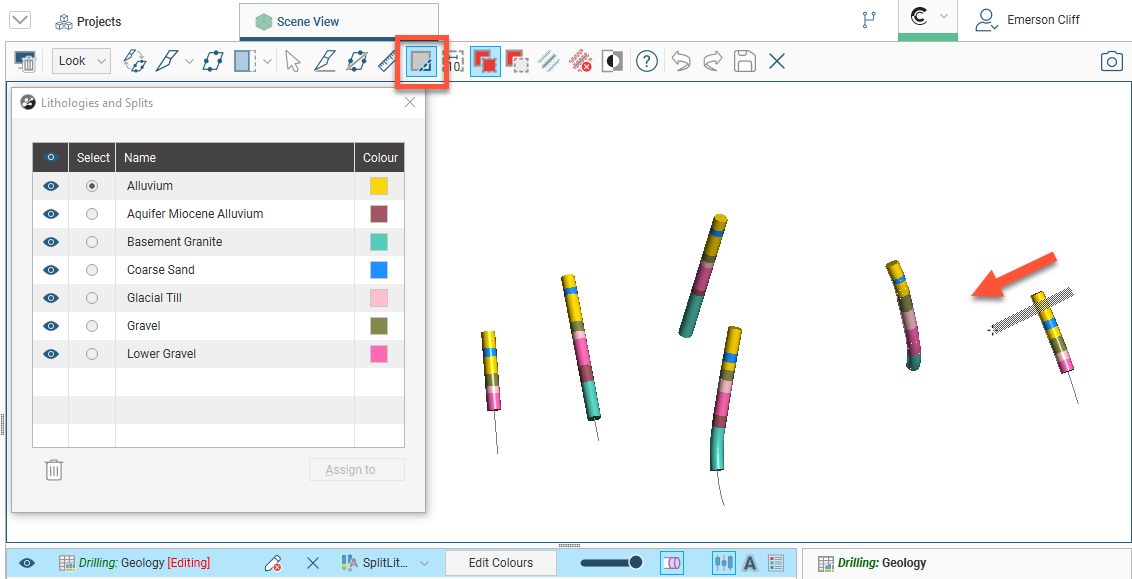Take a scene snapshot with camera icon
Viewport: 1132px width, 579px height.
pyautogui.click(x=1111, y=62)
